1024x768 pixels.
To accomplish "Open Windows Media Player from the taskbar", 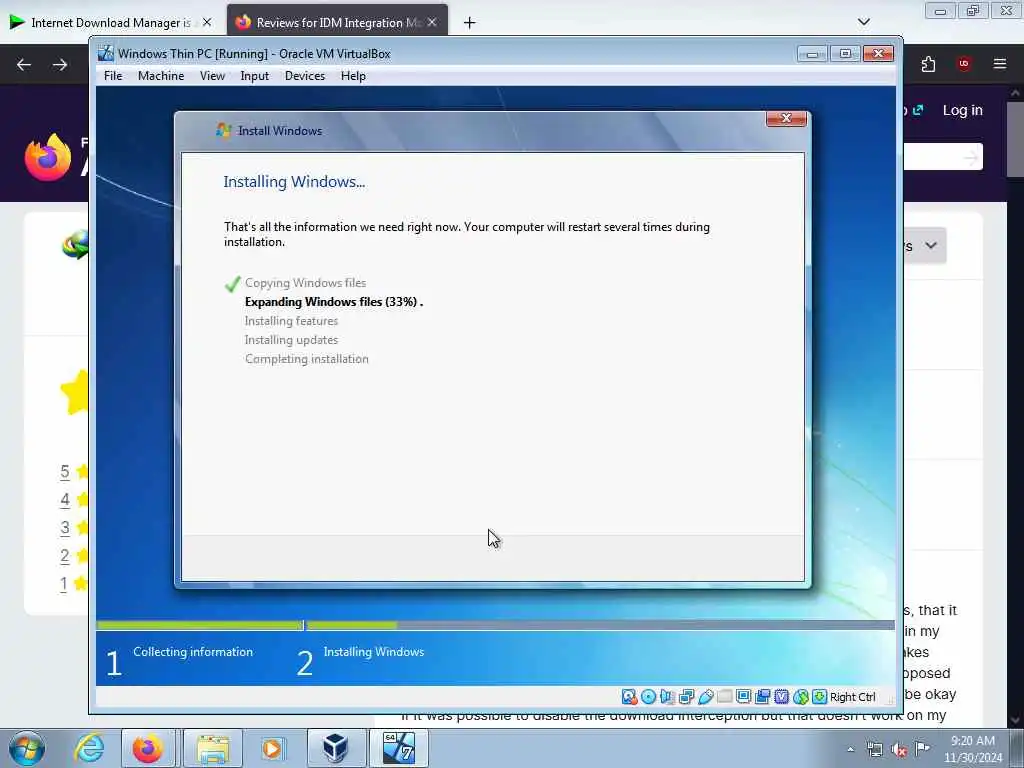I will click(272, 748).
